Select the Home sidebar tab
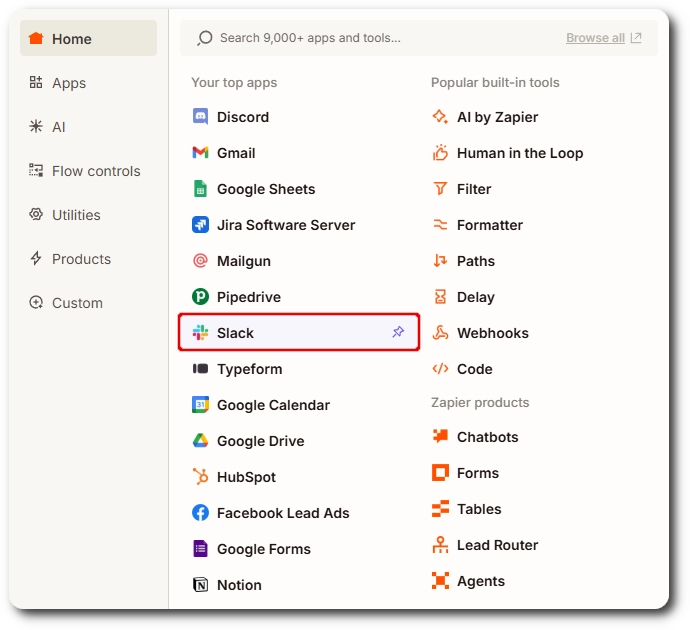Image resolution: width=690 pixels, height=630 pixels. point(88,38)
